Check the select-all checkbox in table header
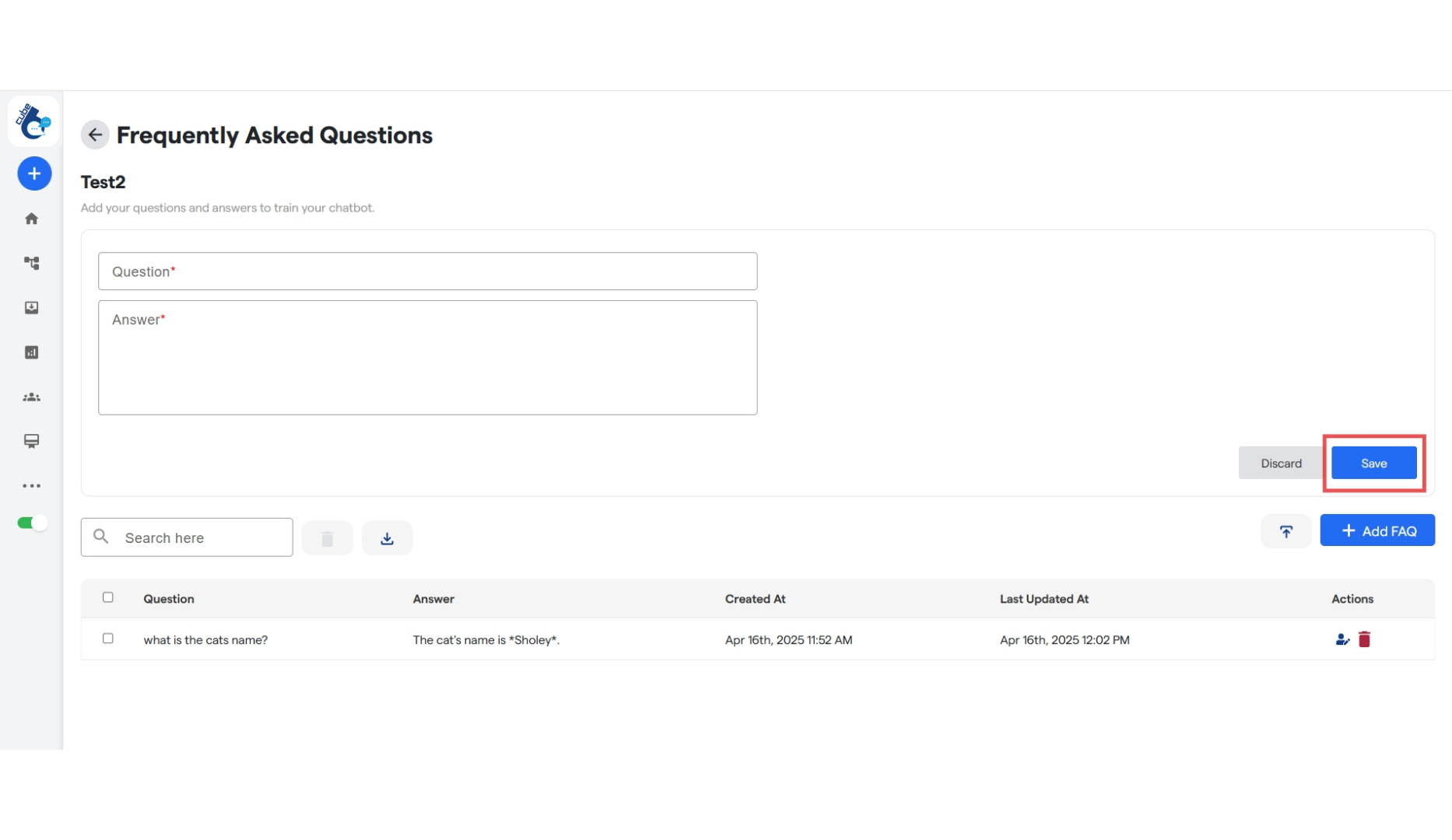Image resolution: width=1452 pixels, height=840 pixels. point(108,597)
